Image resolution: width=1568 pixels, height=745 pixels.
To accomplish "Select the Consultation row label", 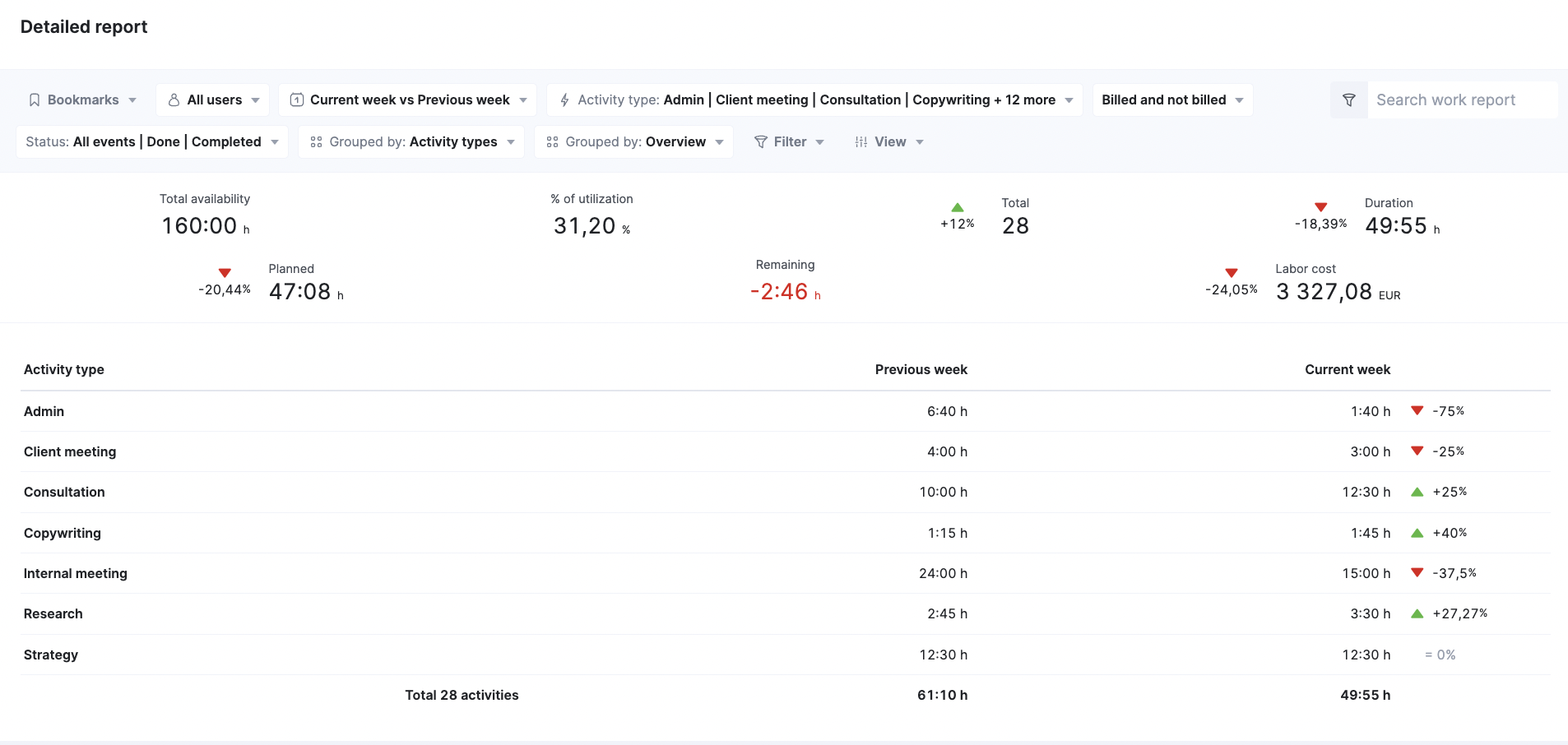I will pyautogui.click(x=64, y=492).
